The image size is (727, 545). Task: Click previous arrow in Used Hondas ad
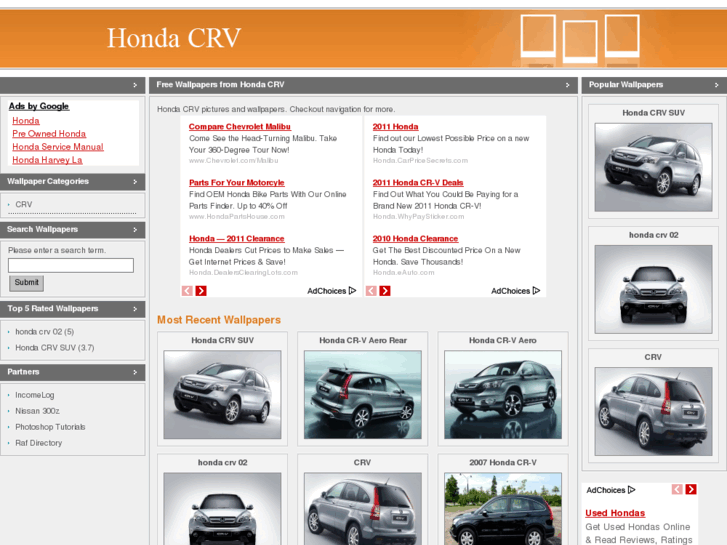click(677, 489)
